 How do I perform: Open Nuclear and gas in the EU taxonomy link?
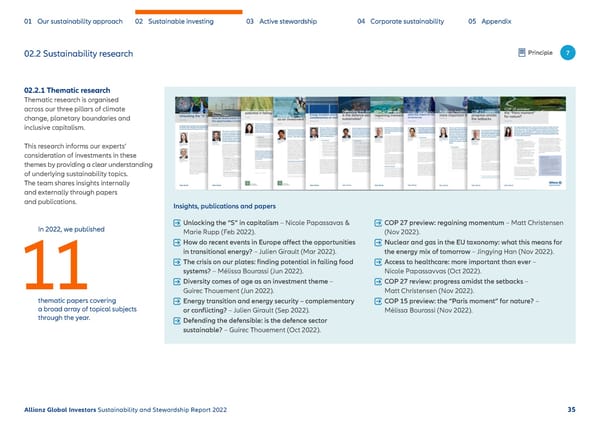pyautogui.click(x=473, y=247)
